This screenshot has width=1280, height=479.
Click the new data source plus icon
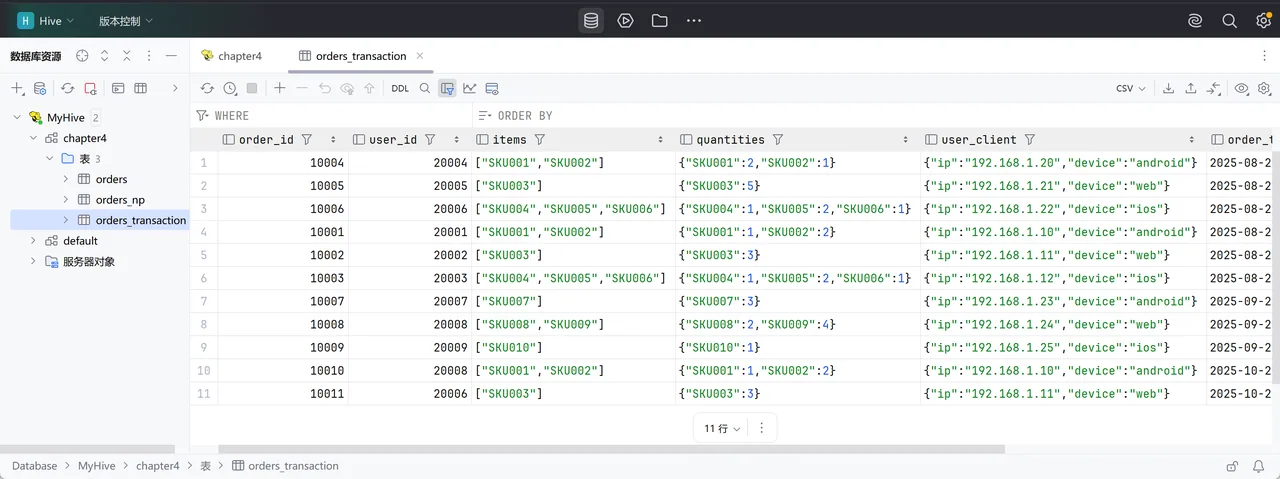17,88
